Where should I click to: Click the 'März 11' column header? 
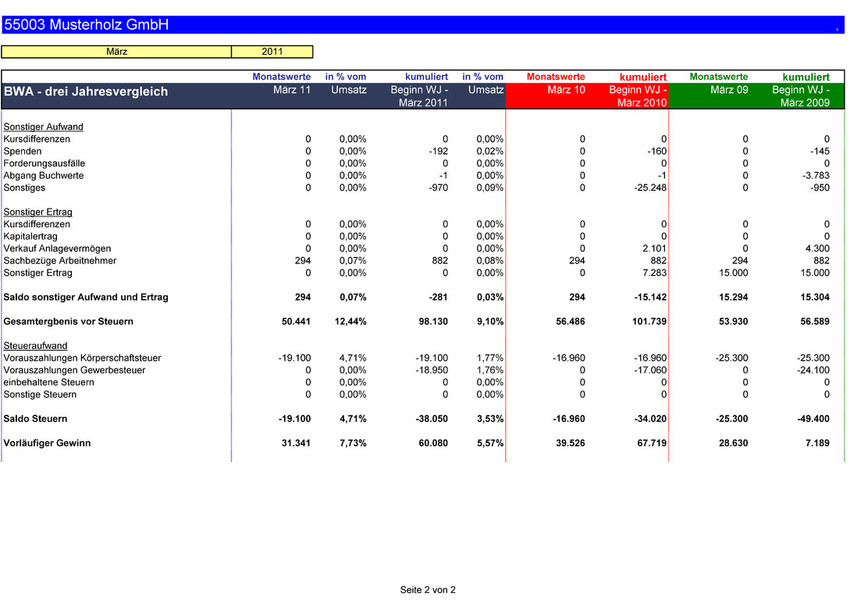coord(292,90)
